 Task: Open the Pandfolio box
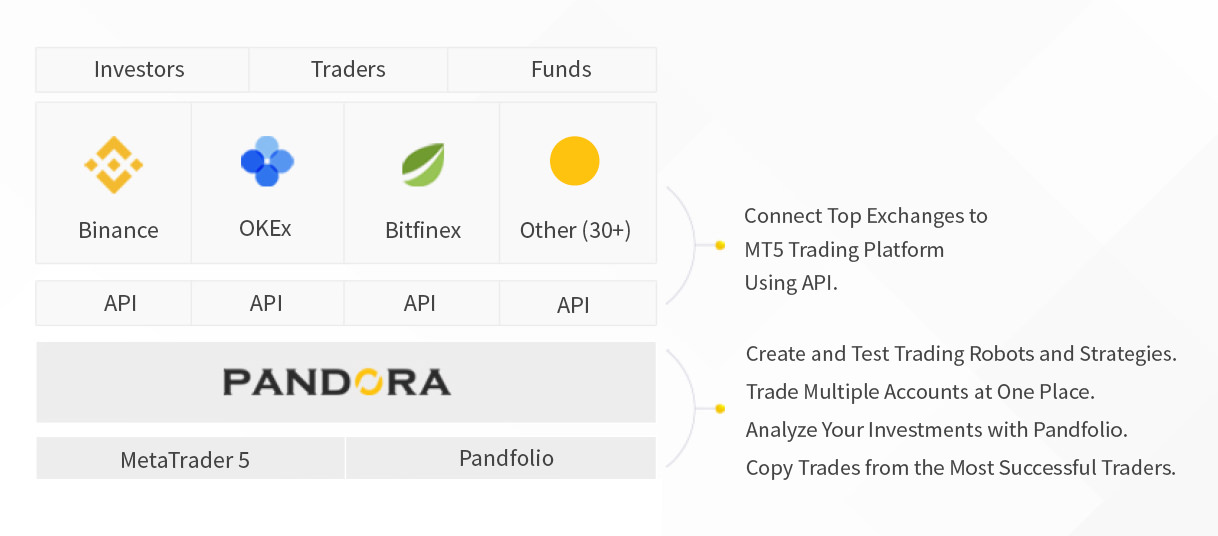tap(501, 458)
